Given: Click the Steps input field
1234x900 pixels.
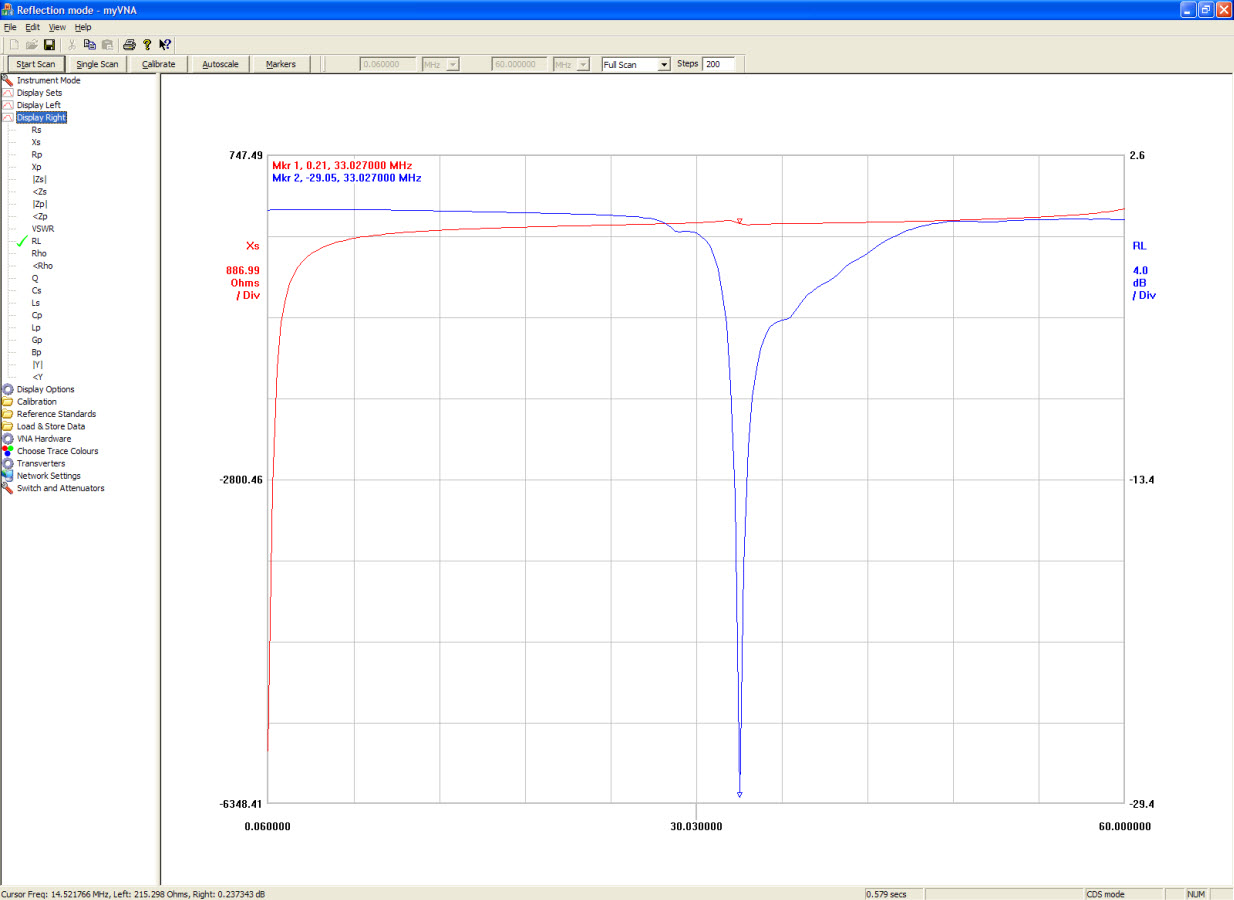Looking at the screenshot, I should 718,64.
